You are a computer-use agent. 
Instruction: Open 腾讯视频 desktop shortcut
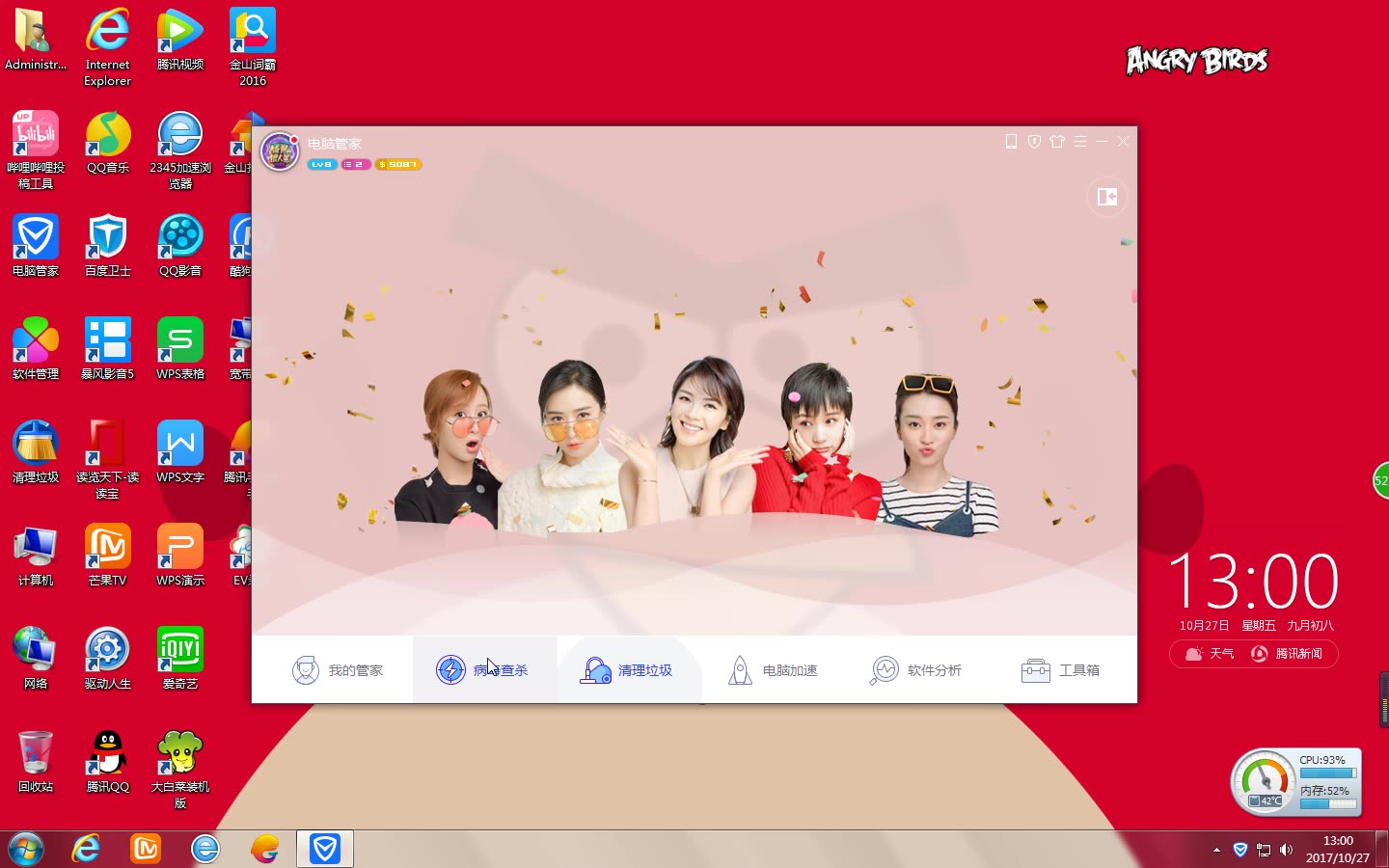coord(180,41)
